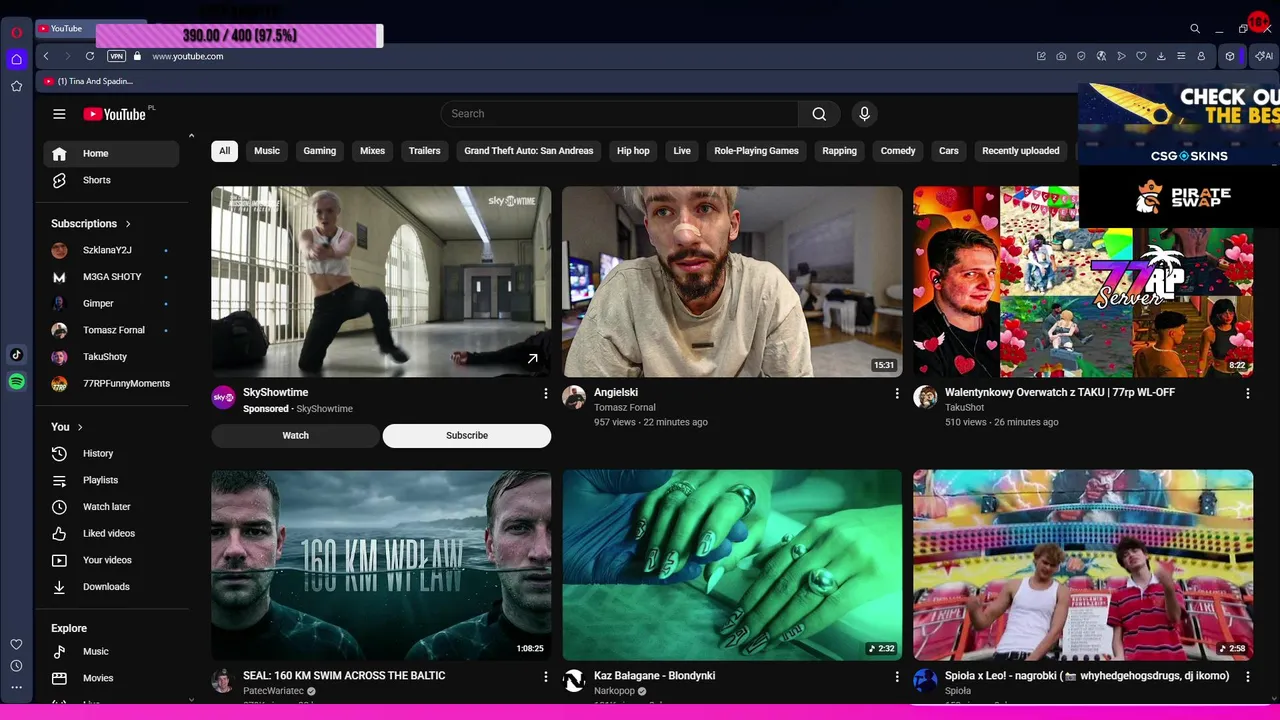Open options for the SEAL 160 KM video

(x=545, y=676)
